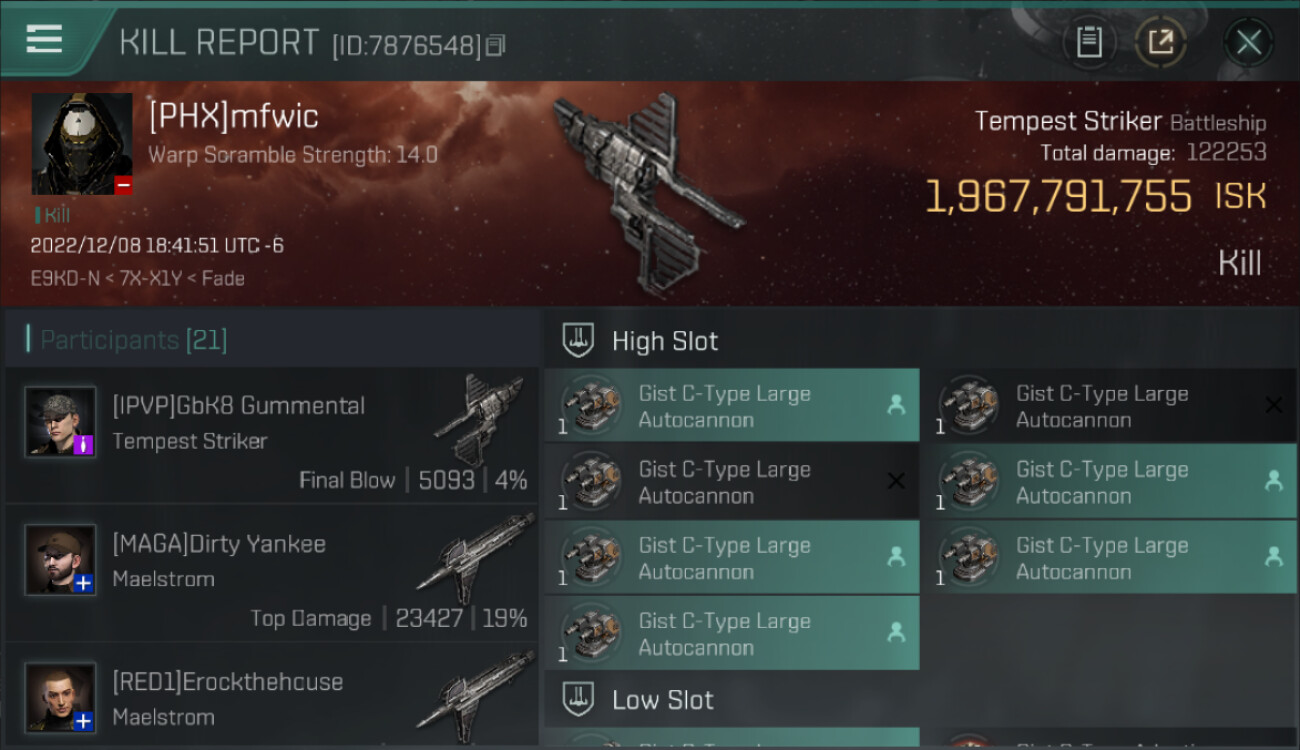Click the Low Slot section icon
The width and height of the screenshot is (1300, 750).
tap(578, 699)
